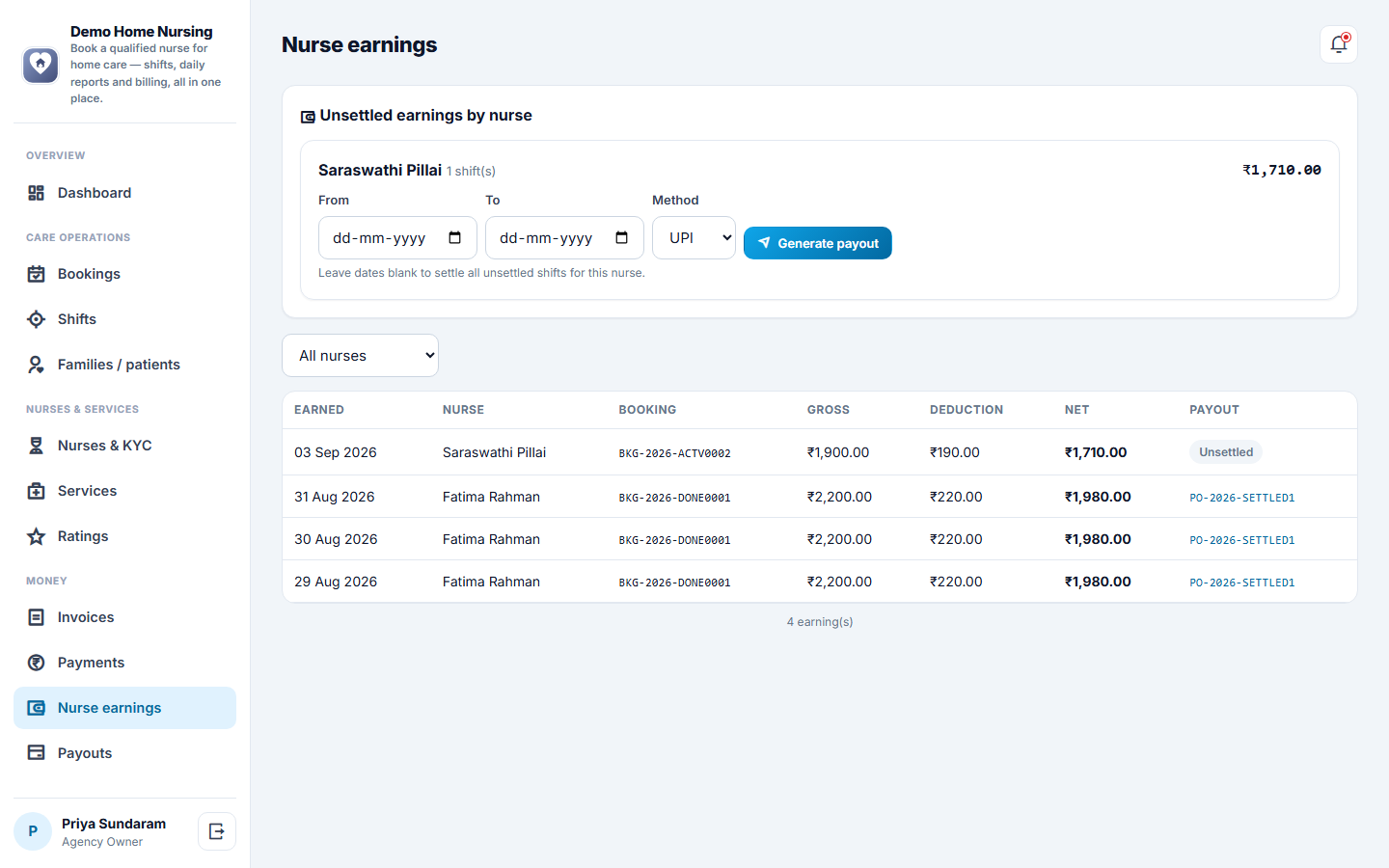
Task: Click the Payments rupee icon
Action: coord(36,663)
